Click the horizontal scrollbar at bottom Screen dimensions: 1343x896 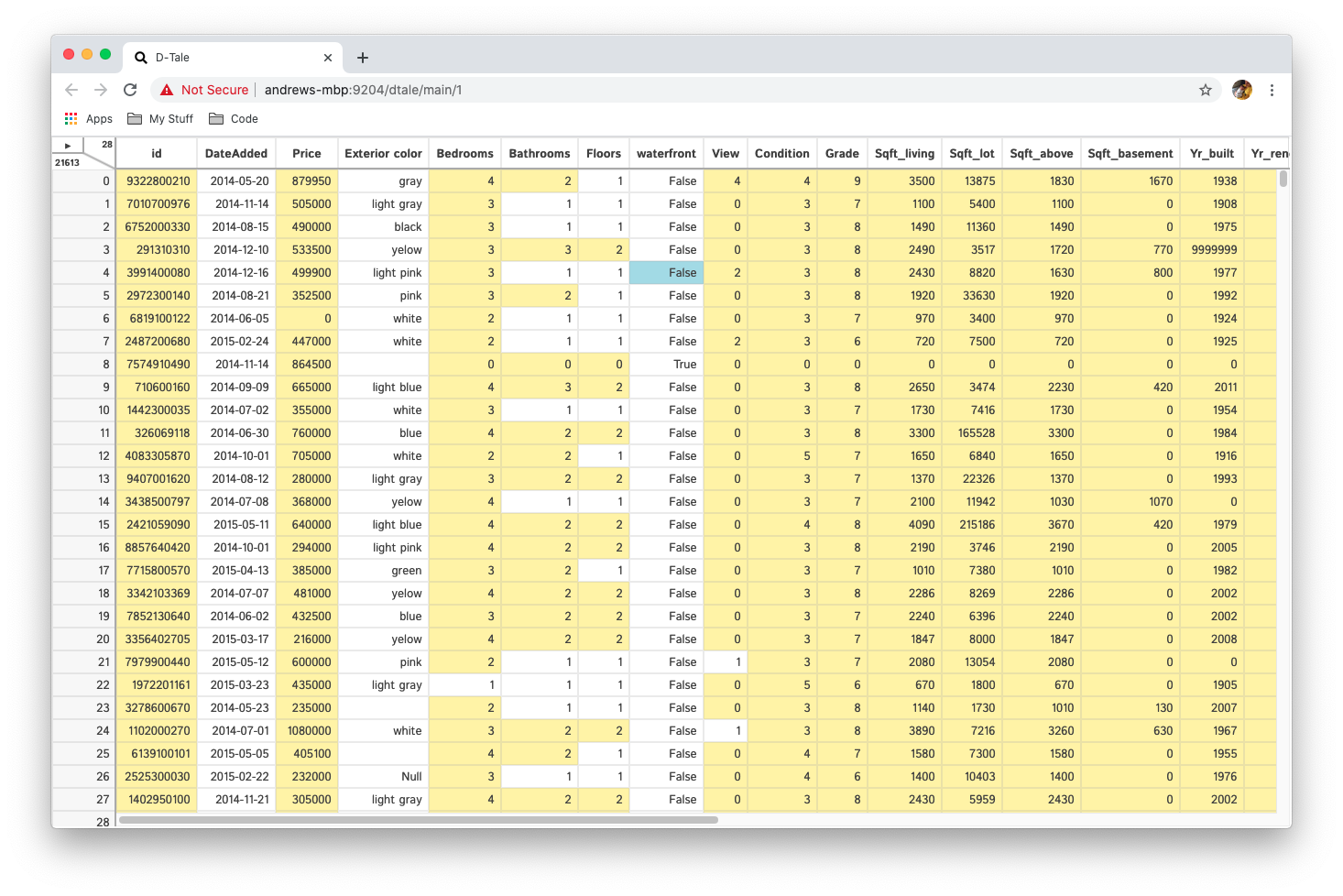pos(418,820)
